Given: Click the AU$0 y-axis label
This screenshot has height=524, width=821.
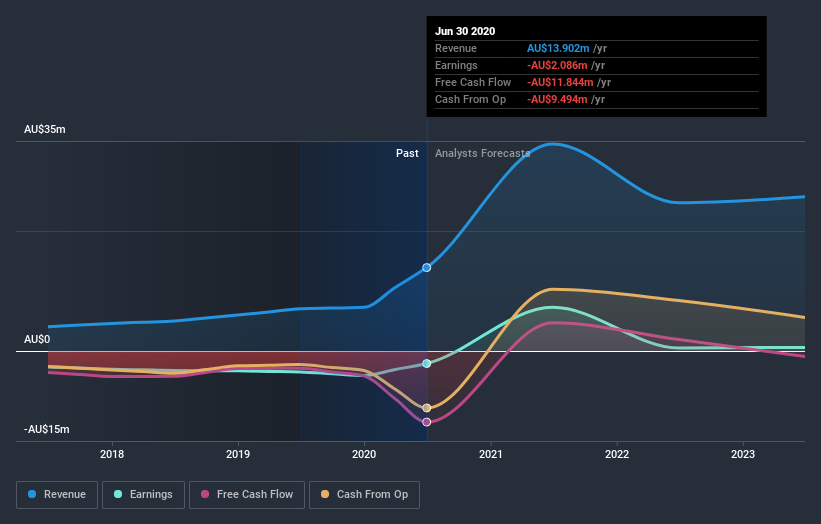Looking at the screenshot, I should [x=37, y=339].
